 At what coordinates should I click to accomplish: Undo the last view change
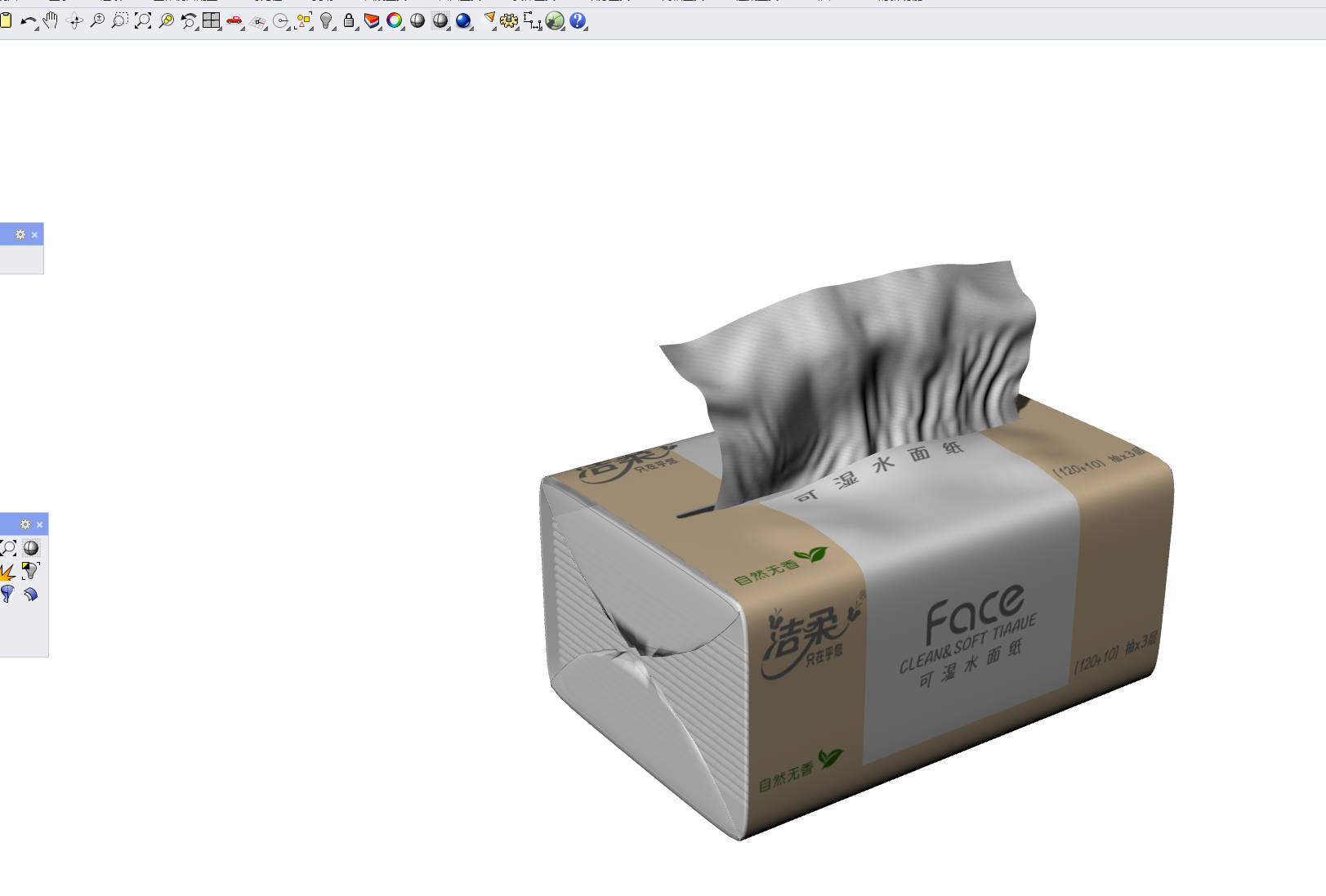[189, 20]
